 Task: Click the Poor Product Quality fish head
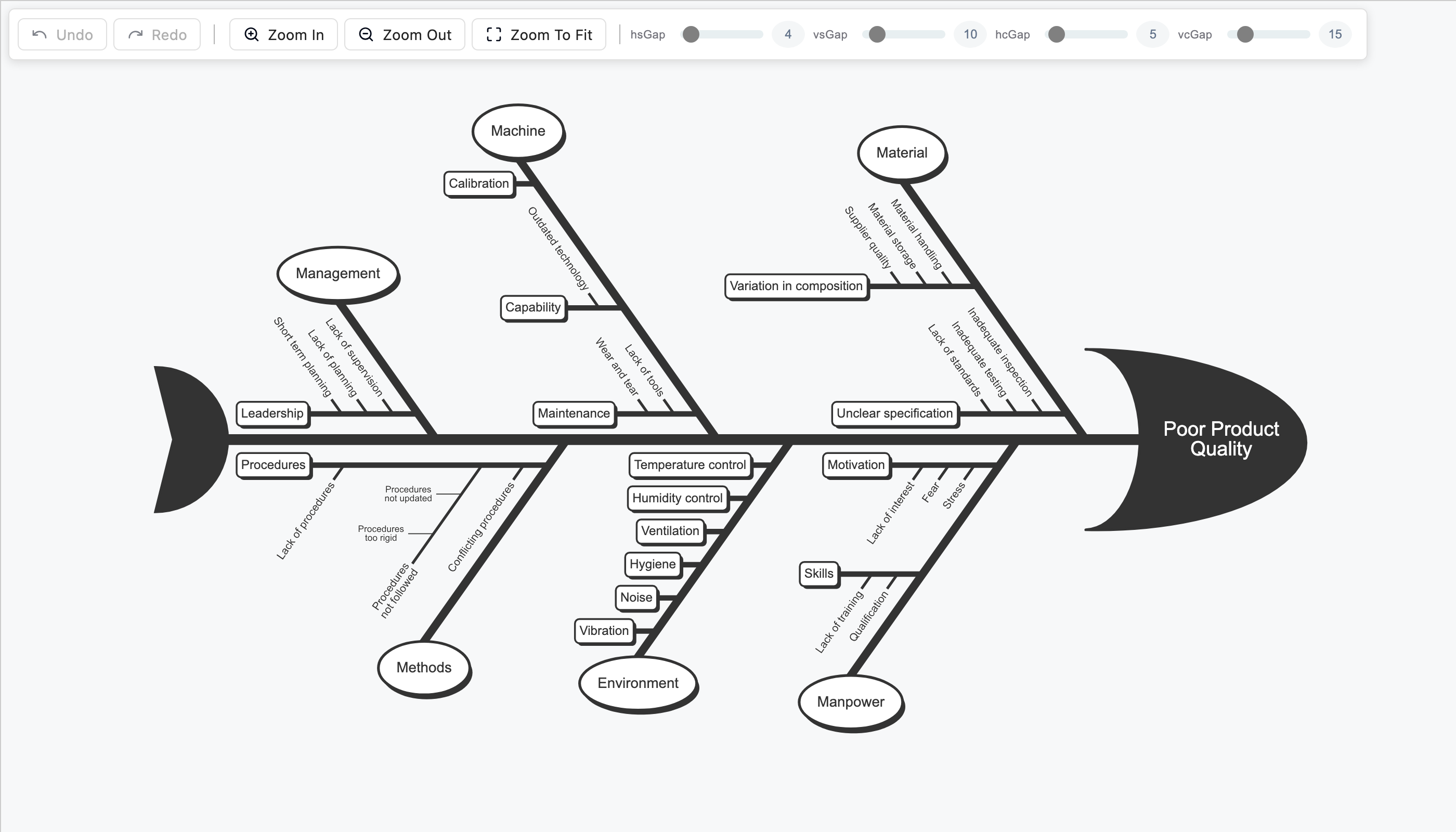coord(1220,439)
